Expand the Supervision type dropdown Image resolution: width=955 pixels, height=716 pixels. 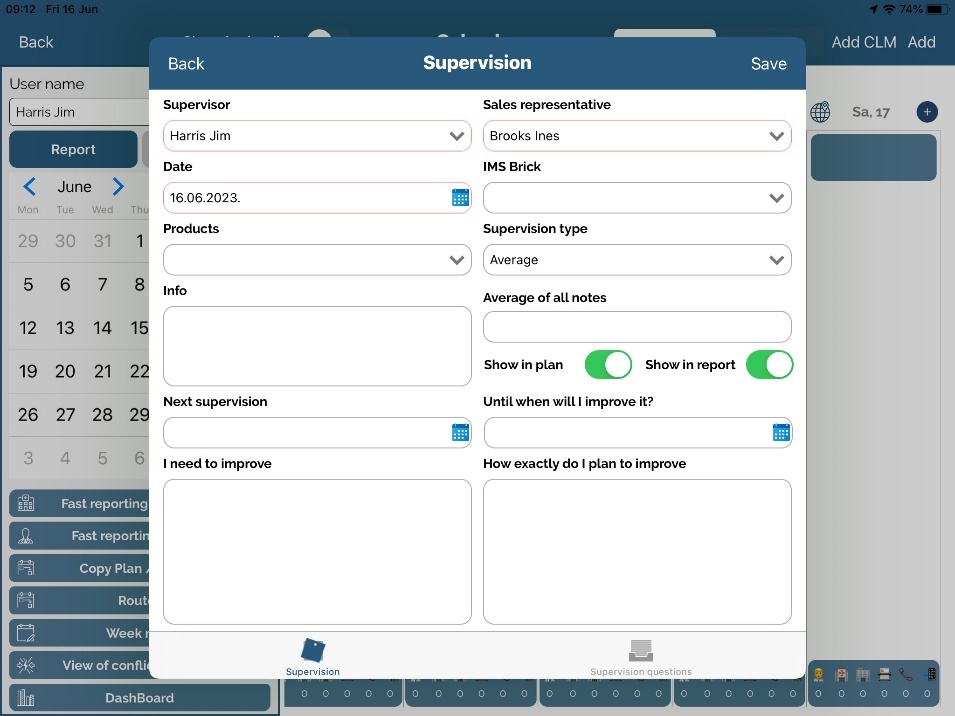click(x=637, y=260)
